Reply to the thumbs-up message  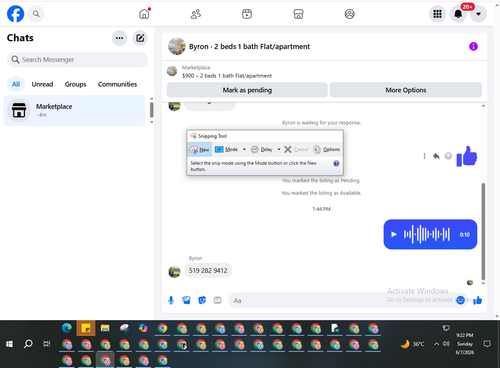[436, 156]
